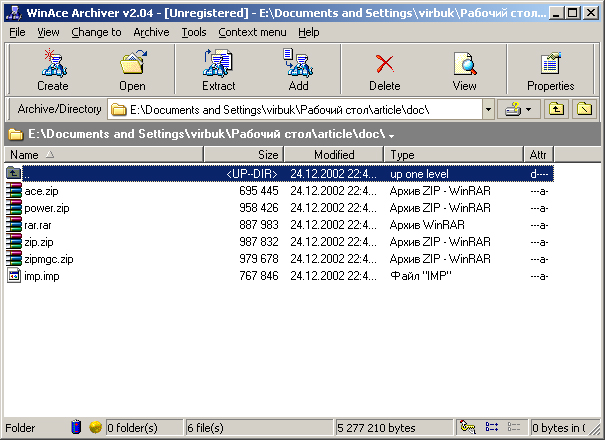The height and width of the screenshot is (440, 605).
Task: Click the Extract toolbar button
Action: click(x=218, y=69)
